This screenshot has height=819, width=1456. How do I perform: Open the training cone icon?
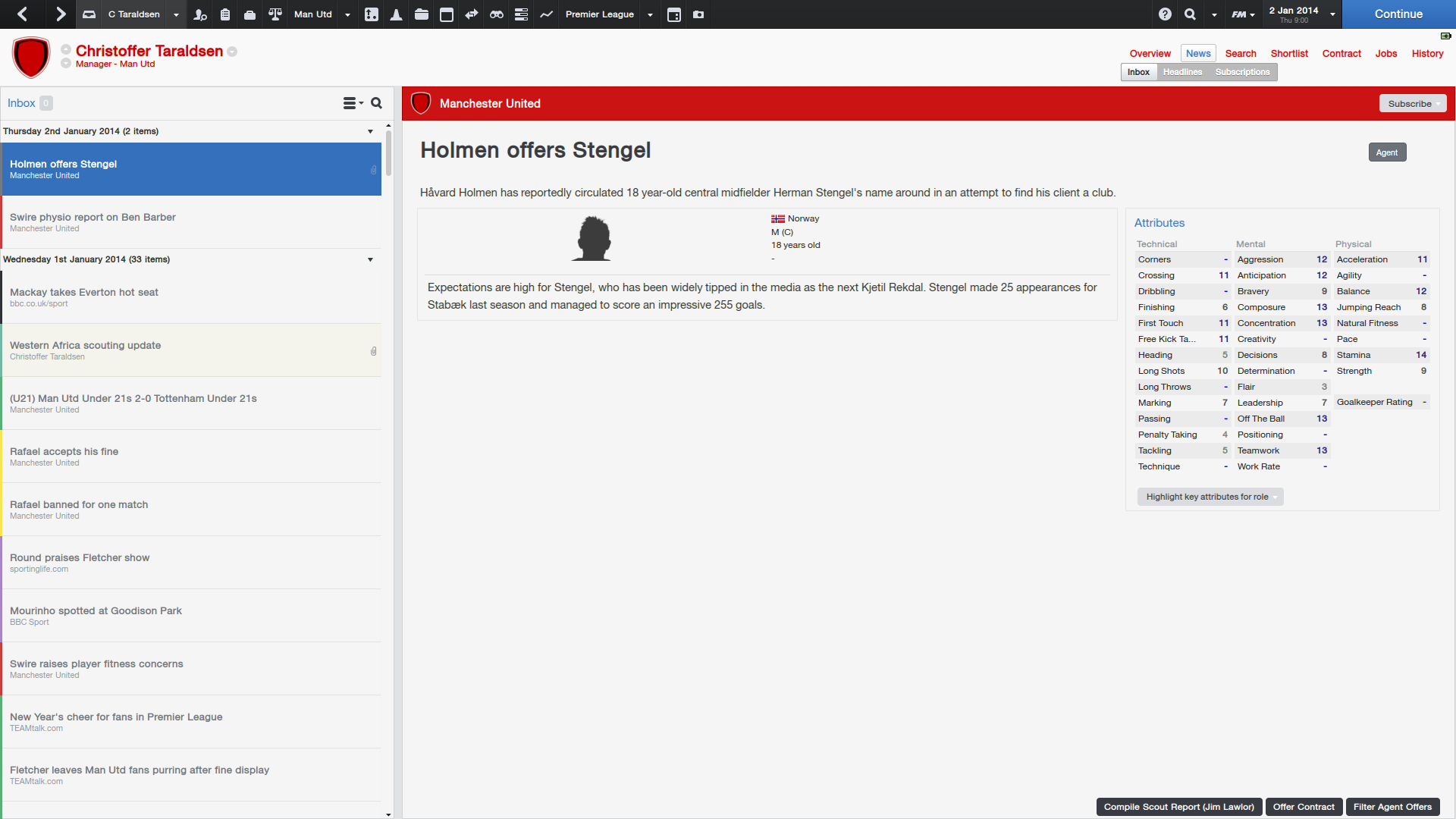pos(396,14)
